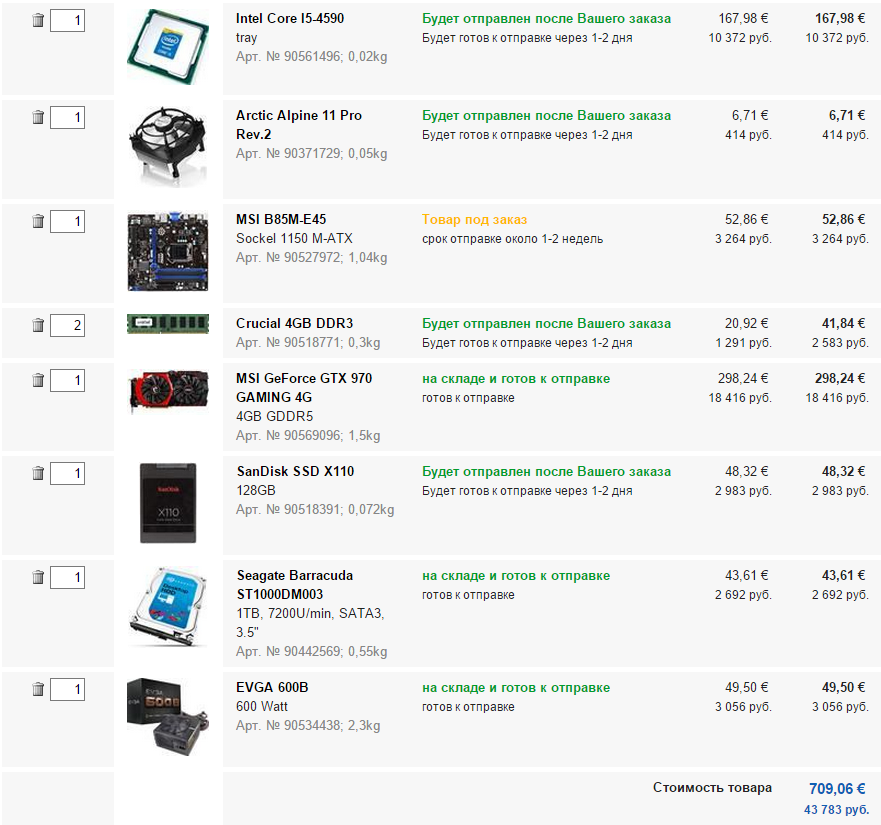Click trash icon for SanDisk SSD X110
This screenshot has width=881, height=825.
click(x=38, y=473)
